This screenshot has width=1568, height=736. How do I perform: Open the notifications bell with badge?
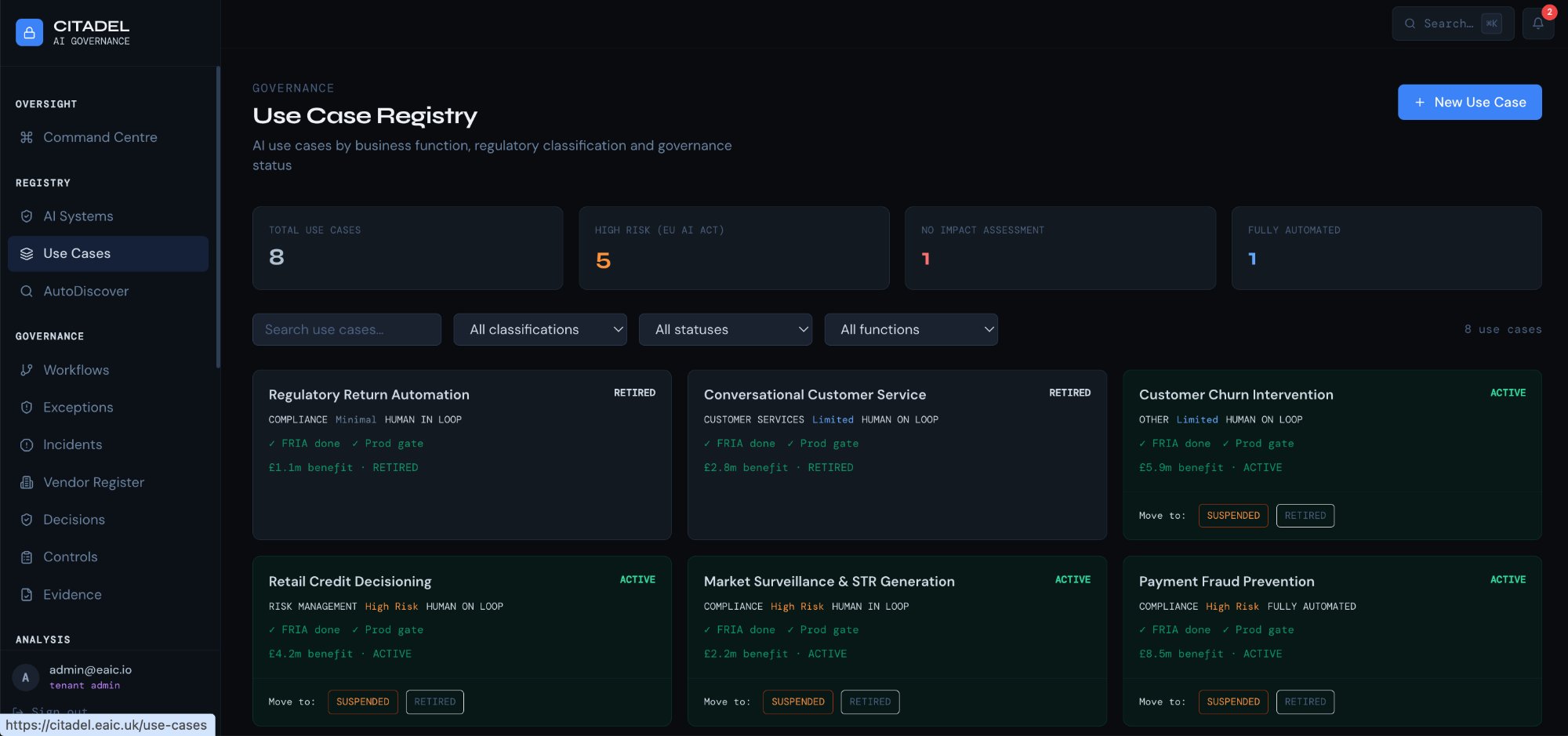pos(1538,24)
